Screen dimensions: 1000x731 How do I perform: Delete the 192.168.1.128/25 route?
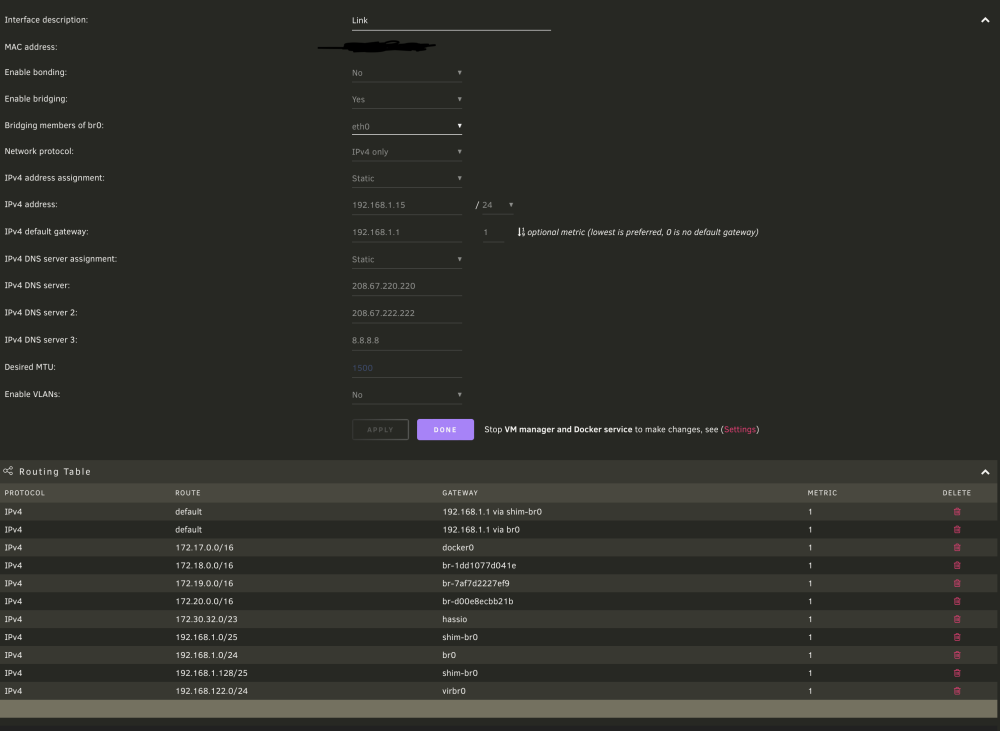tap(957, 672)
